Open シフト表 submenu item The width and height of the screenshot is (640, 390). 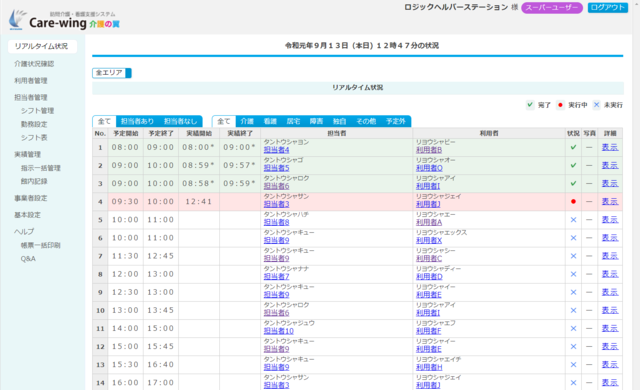point(34,138)
